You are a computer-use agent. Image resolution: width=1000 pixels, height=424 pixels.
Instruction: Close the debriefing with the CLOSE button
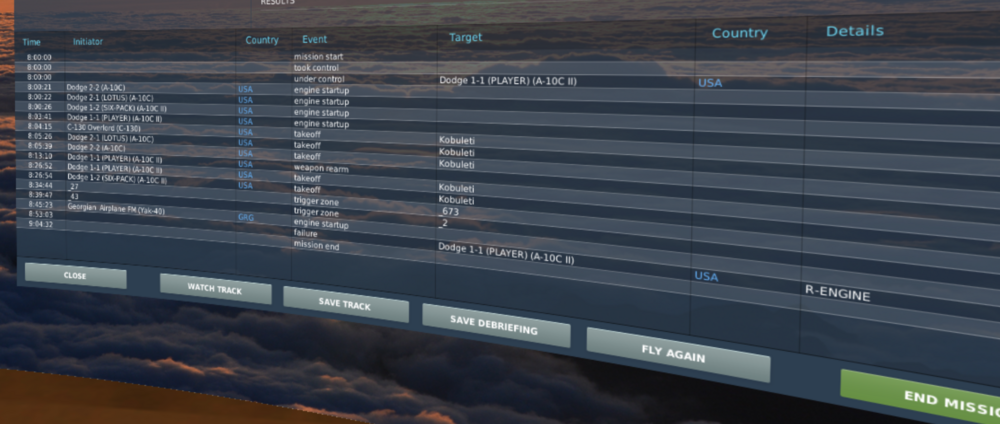(x=75, y=275)
